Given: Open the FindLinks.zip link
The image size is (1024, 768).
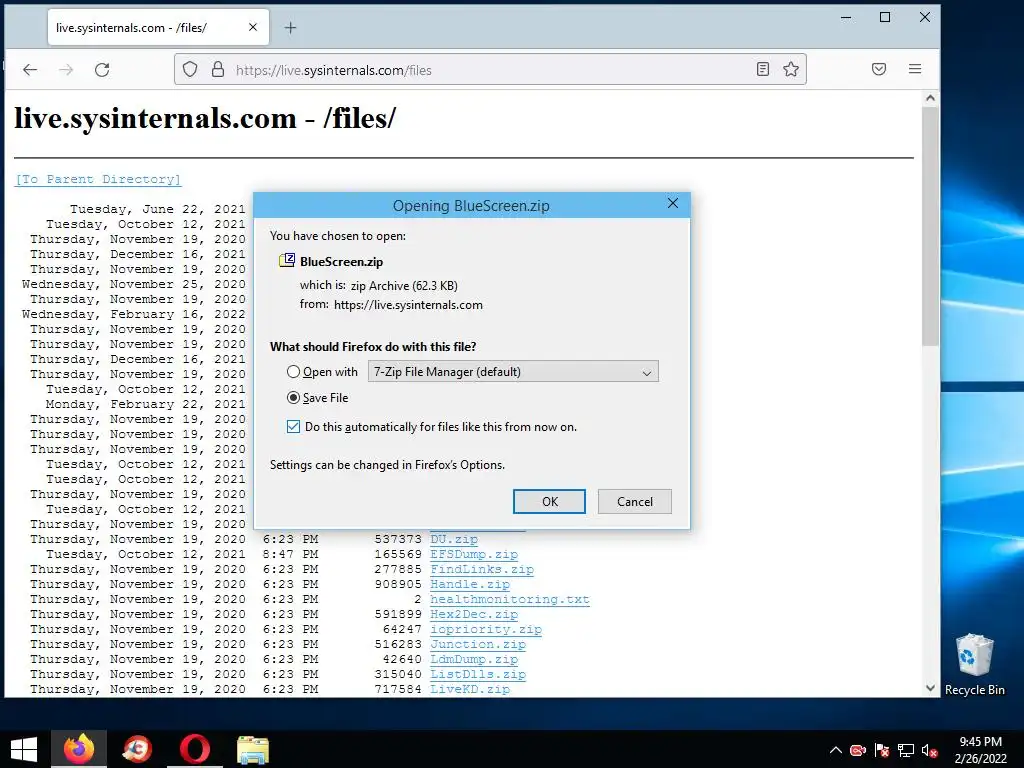Looking at the screenshot, I should pos(481,569).
